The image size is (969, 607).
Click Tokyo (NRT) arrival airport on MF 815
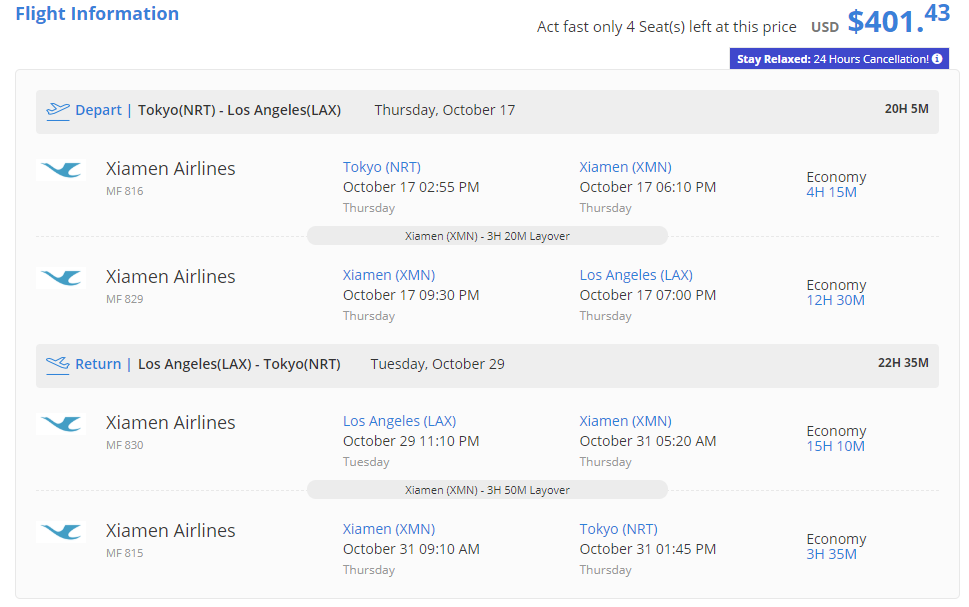pyautogui.click(x=618, y=529)
